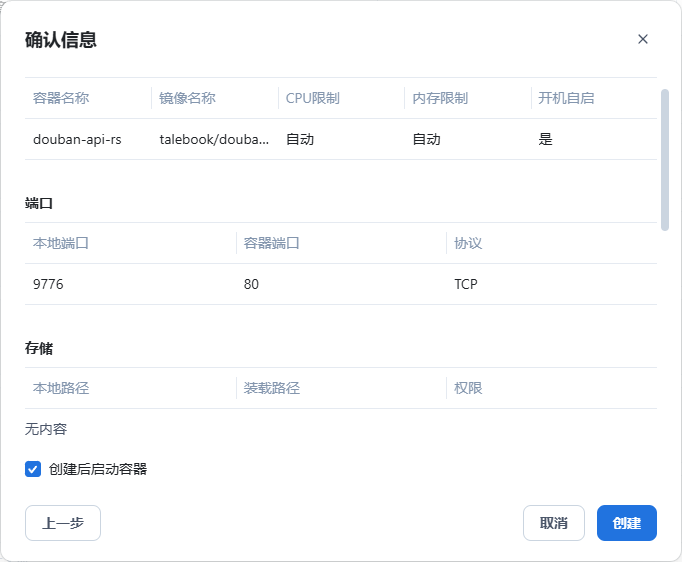This screenshot has height=562, width=682.
Task: Select the 镜像名称 column header
Action: point(187,98)
